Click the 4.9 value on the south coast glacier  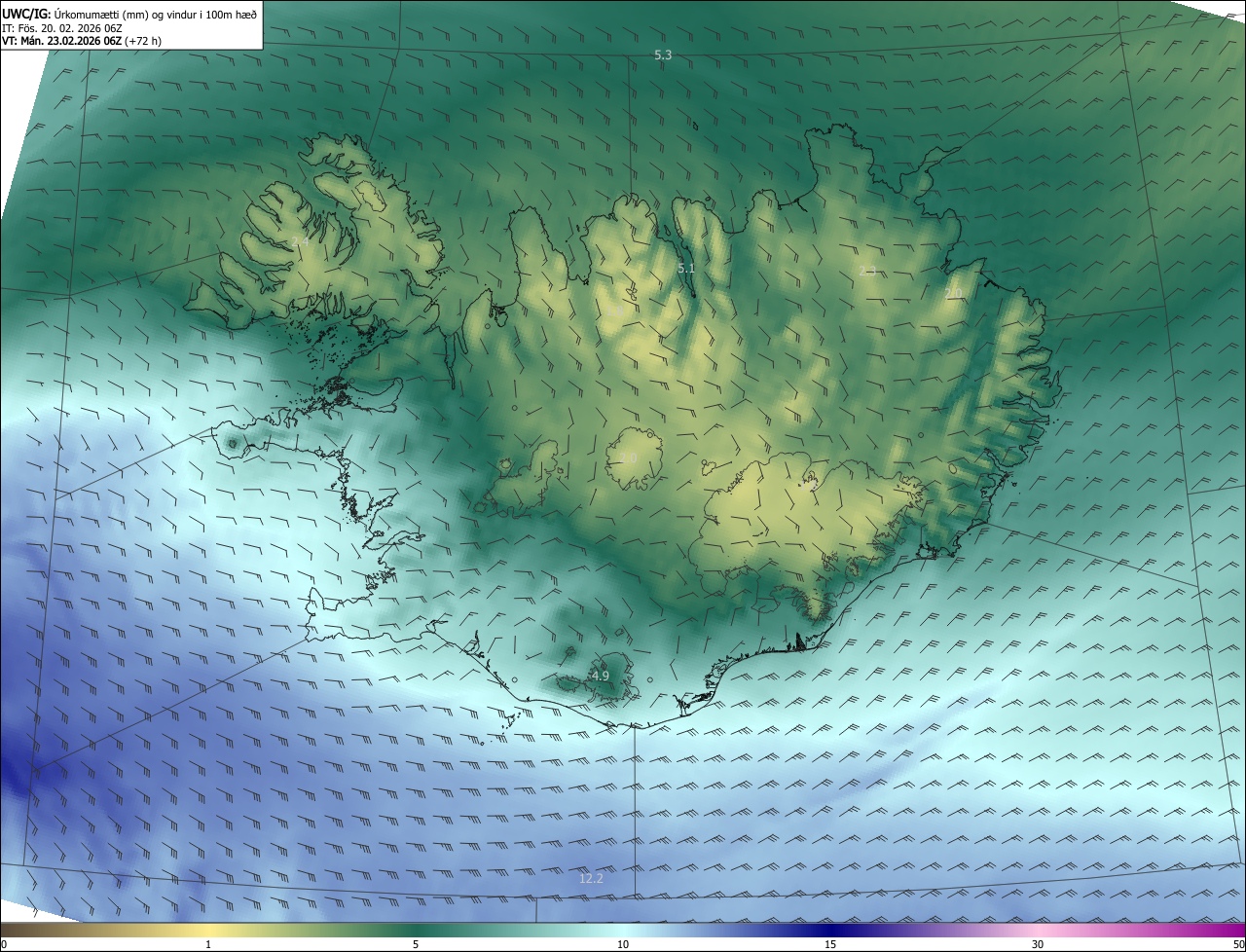pyautogui.click(x=601, y=676)
